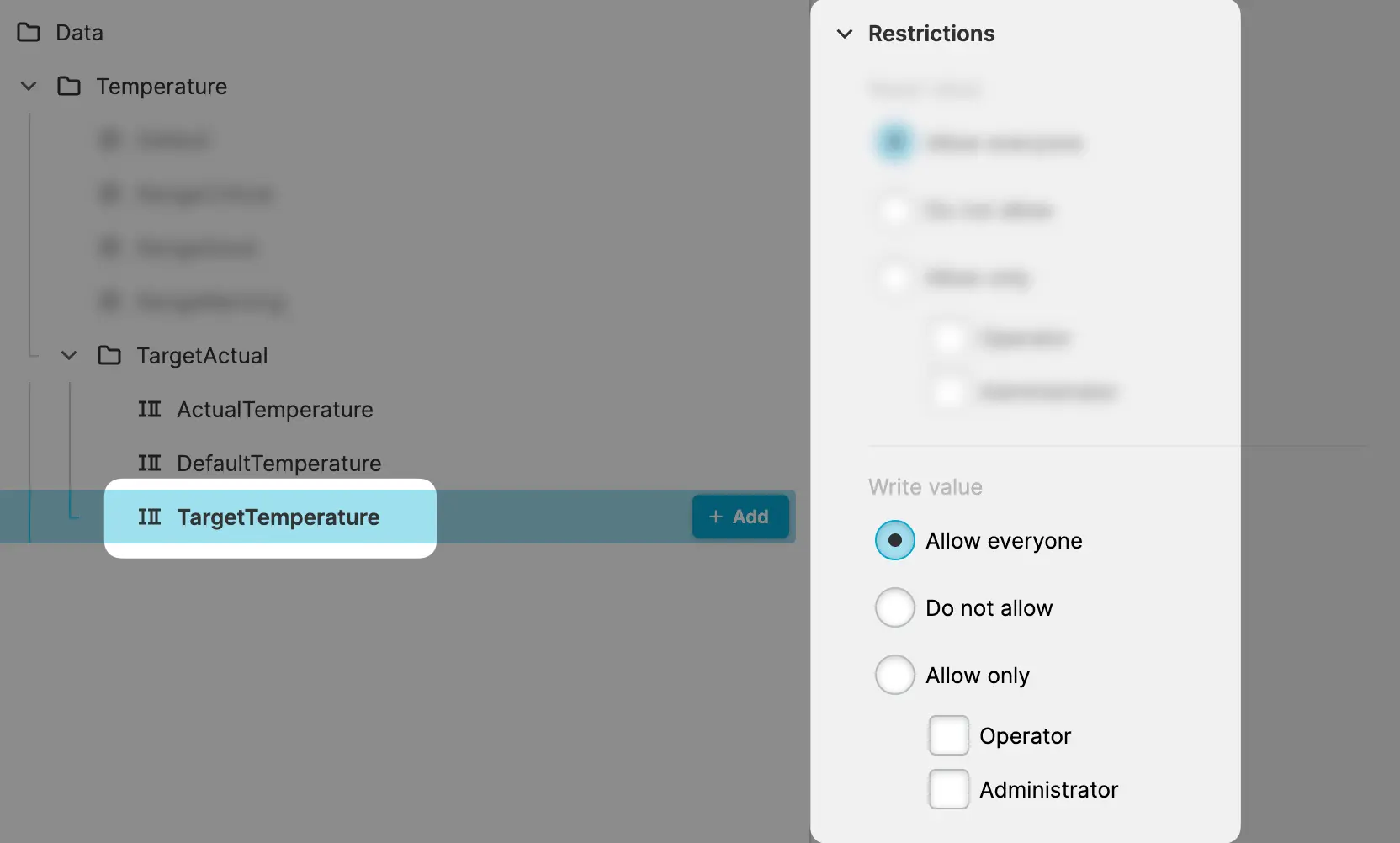Click the plus icon on Add button

point(716,517)
